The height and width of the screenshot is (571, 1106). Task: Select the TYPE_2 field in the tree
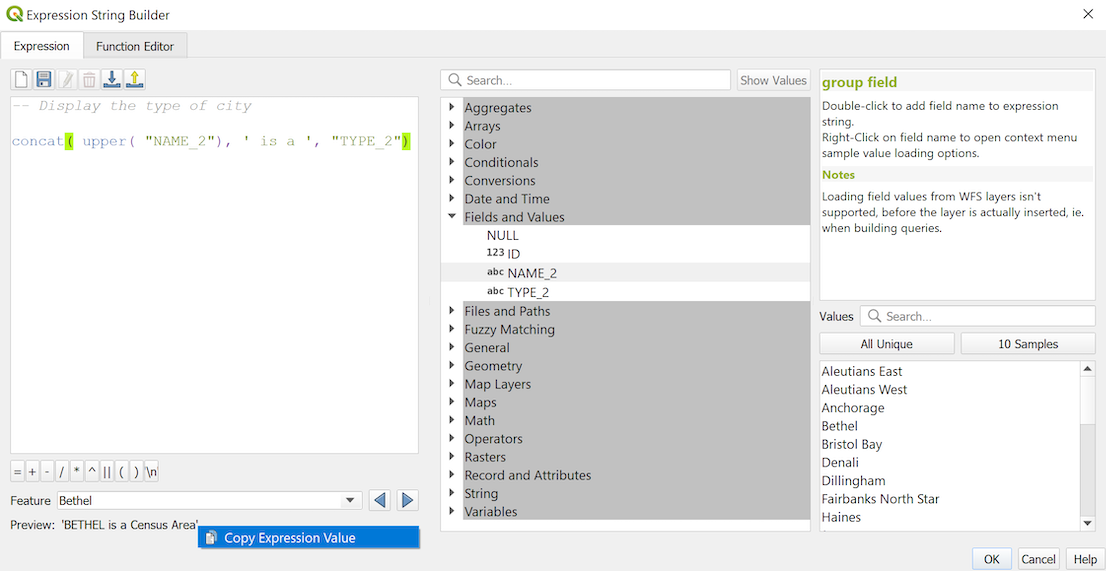pyautogui.click(x=527, y=292)
